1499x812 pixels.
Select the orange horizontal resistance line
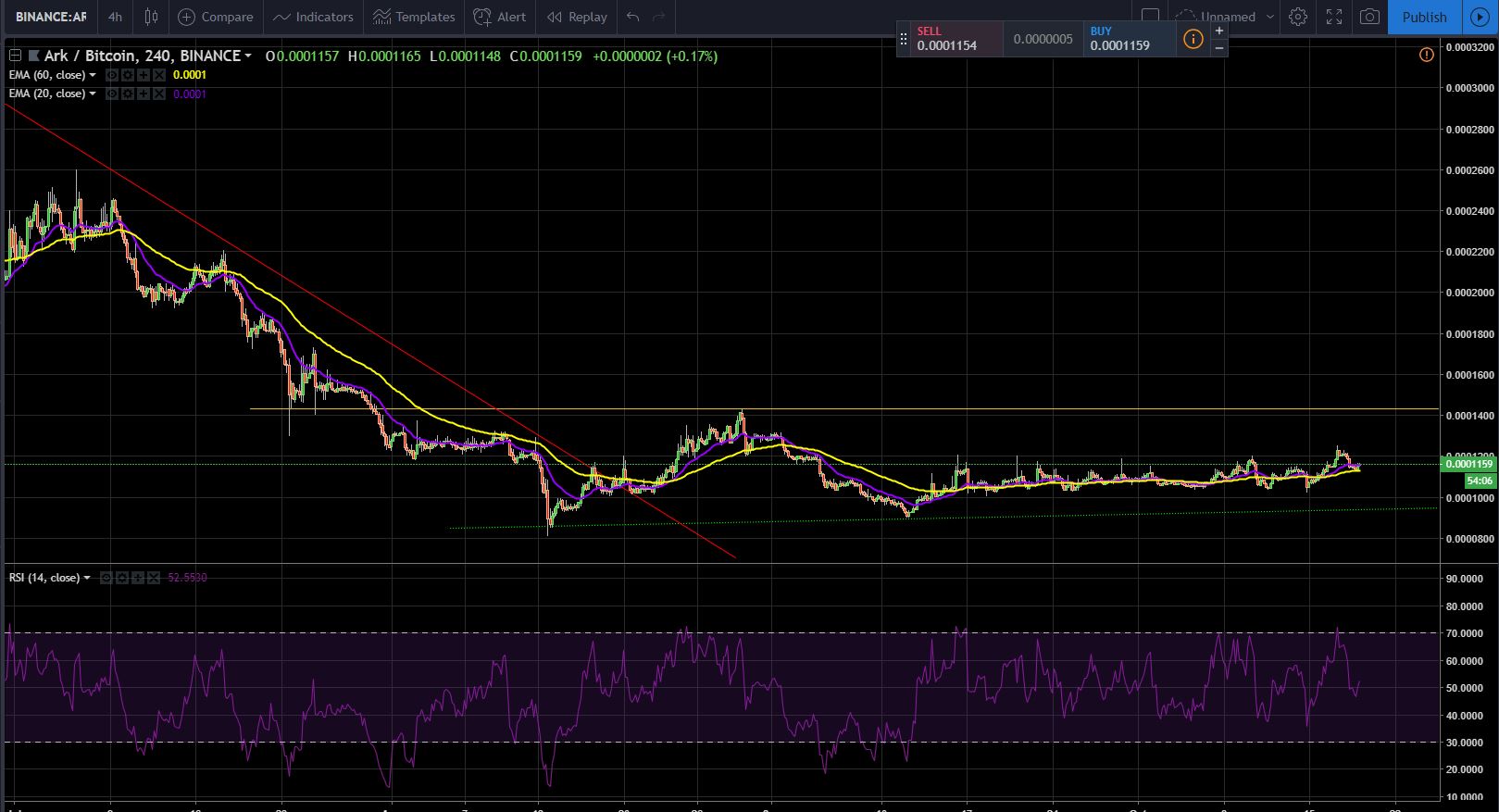844,408
